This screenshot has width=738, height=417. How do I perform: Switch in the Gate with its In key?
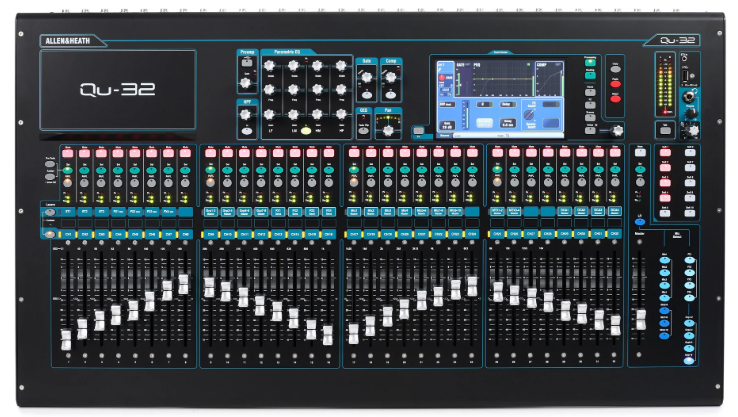click(367, 96)
